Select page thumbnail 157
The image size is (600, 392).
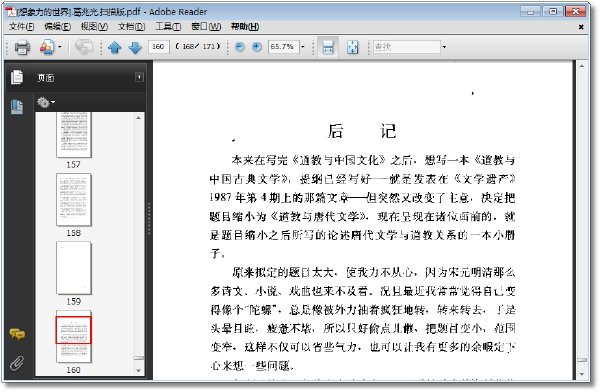(74, 135)
